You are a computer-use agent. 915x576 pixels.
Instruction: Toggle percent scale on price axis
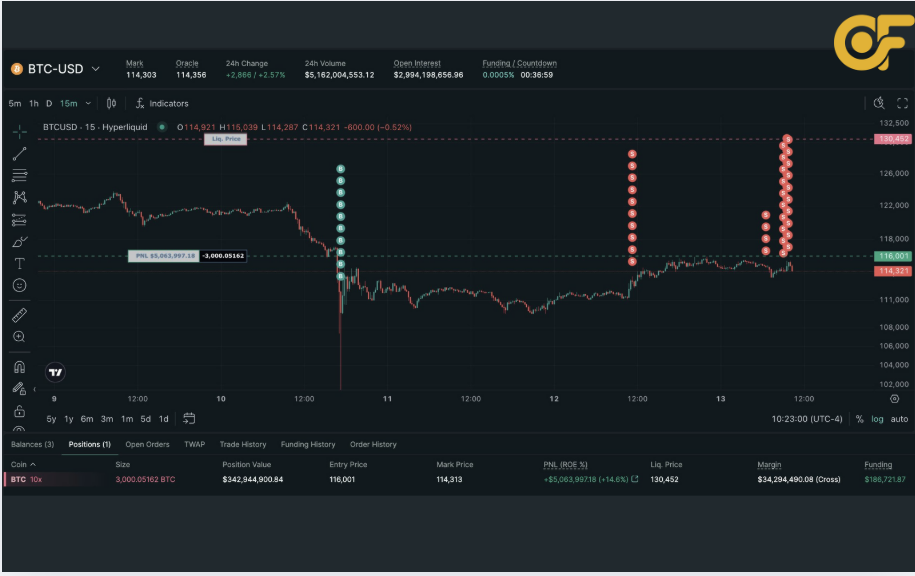(859, 419)
